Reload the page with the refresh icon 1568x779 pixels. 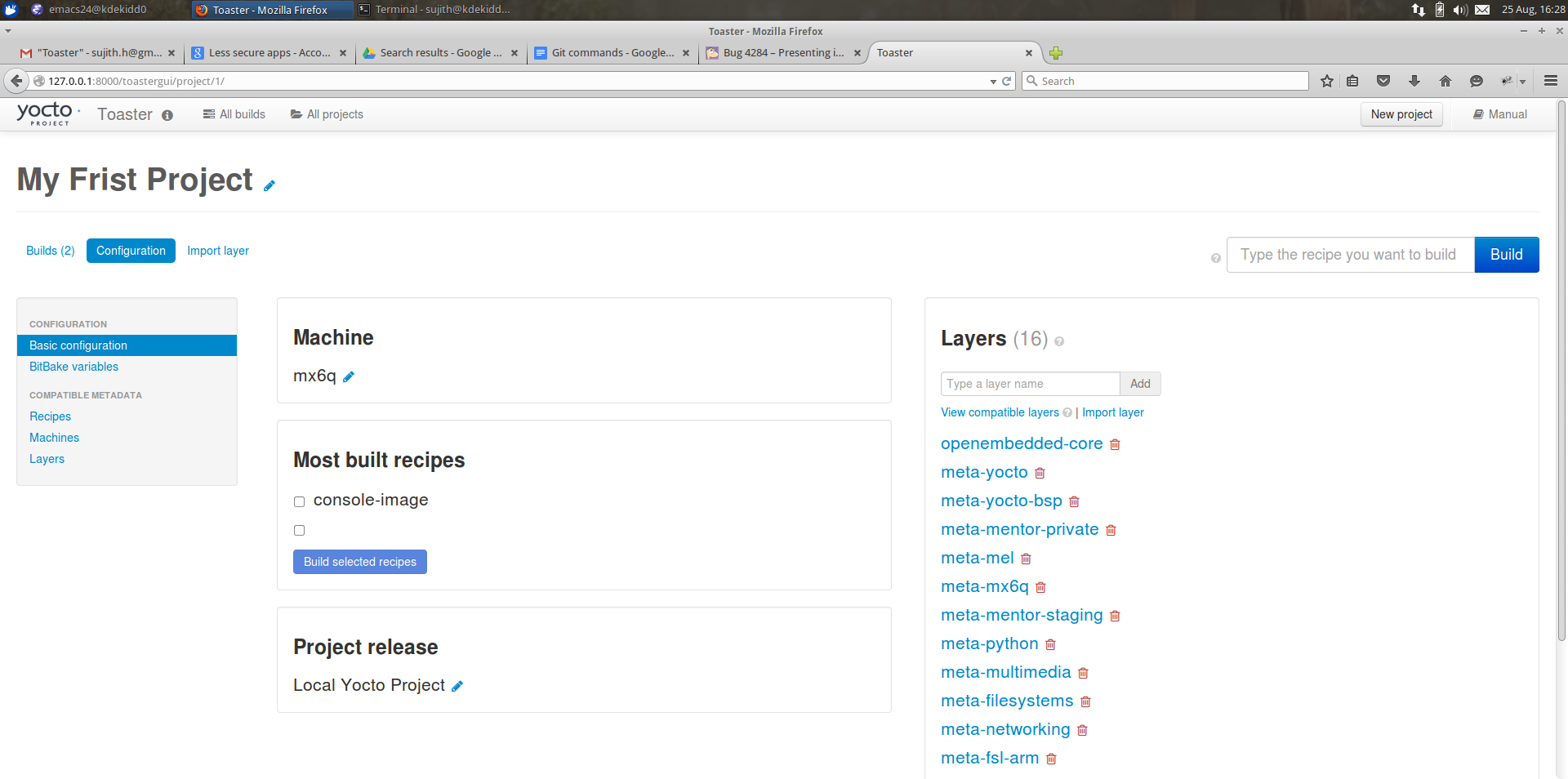click(x=1007, y=81)
